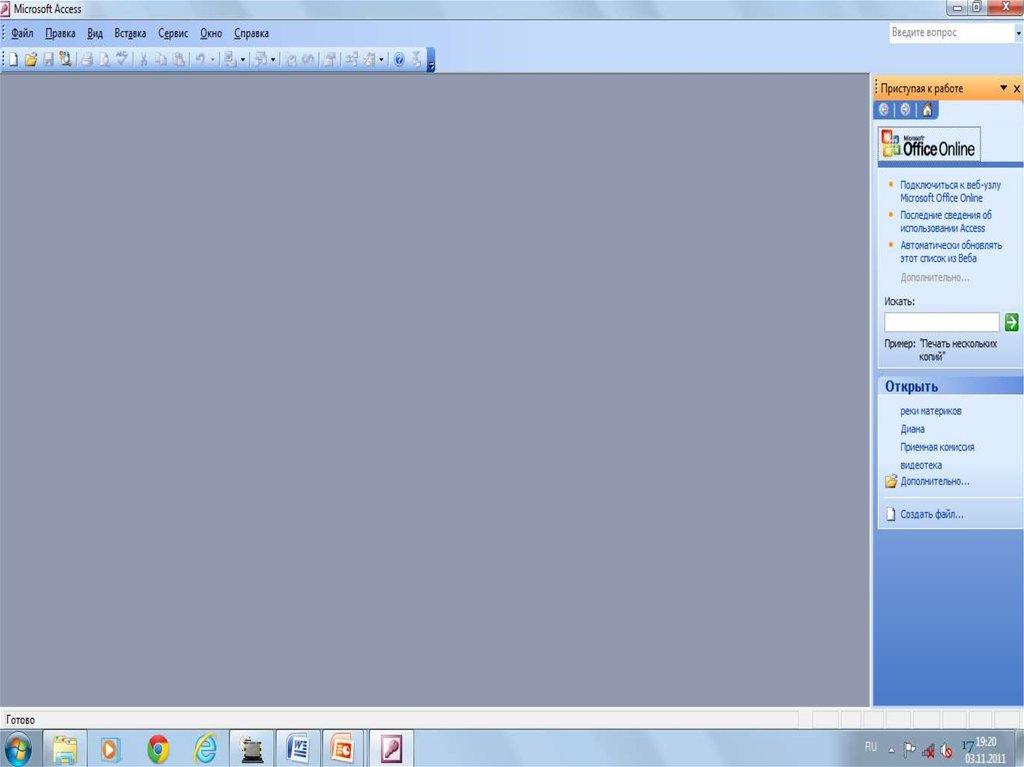1024x767 pixels.
Task: Click the 'Создать файл...' link
Action: [931, 515]
